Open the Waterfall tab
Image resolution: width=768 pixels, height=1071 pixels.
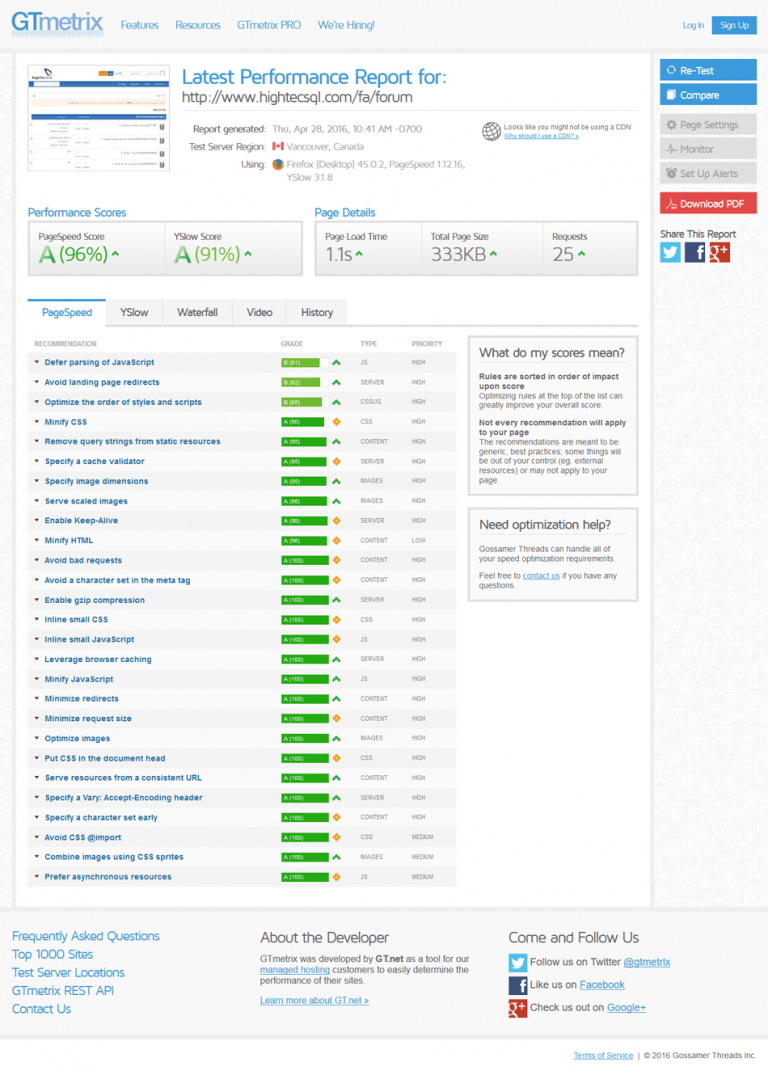click(x=197, y=312)
